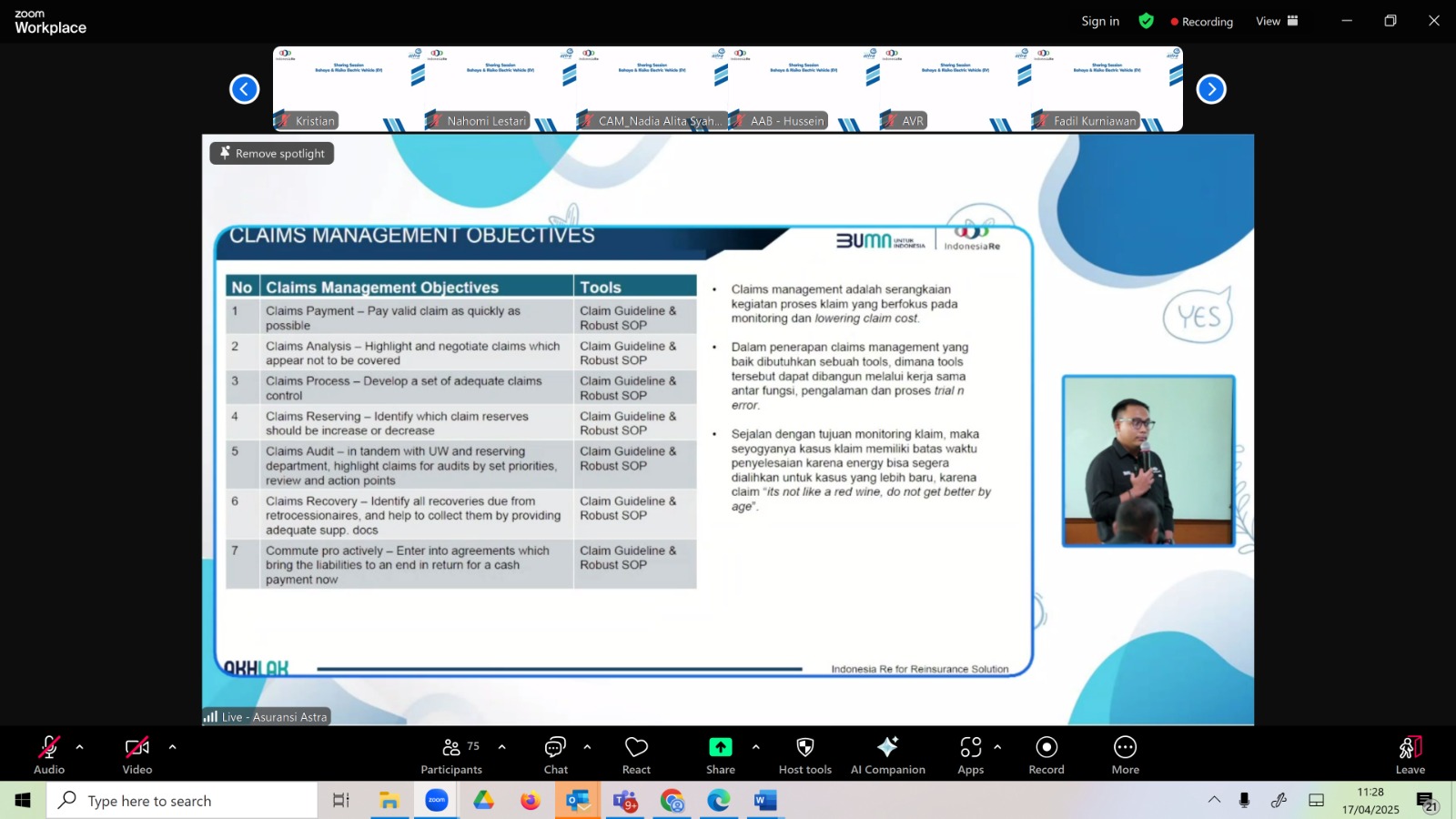Open the View layout menu
This screenshot has width=1456, height=819.
1277,21
